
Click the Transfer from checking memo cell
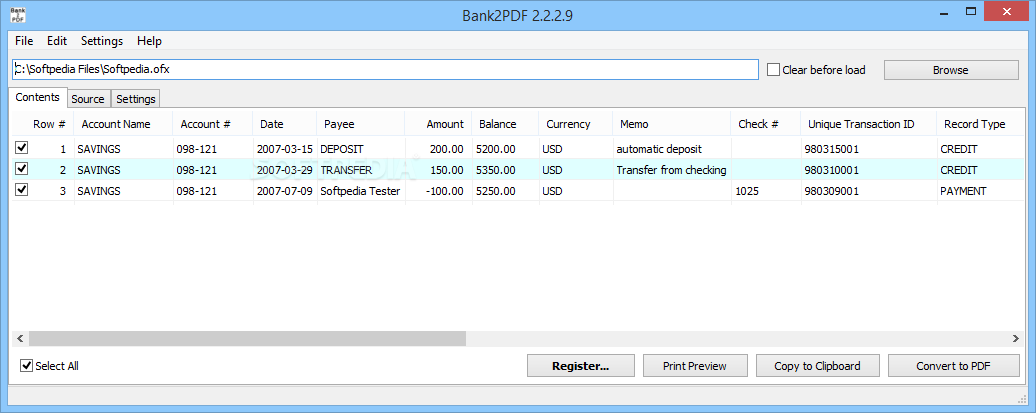672,170
